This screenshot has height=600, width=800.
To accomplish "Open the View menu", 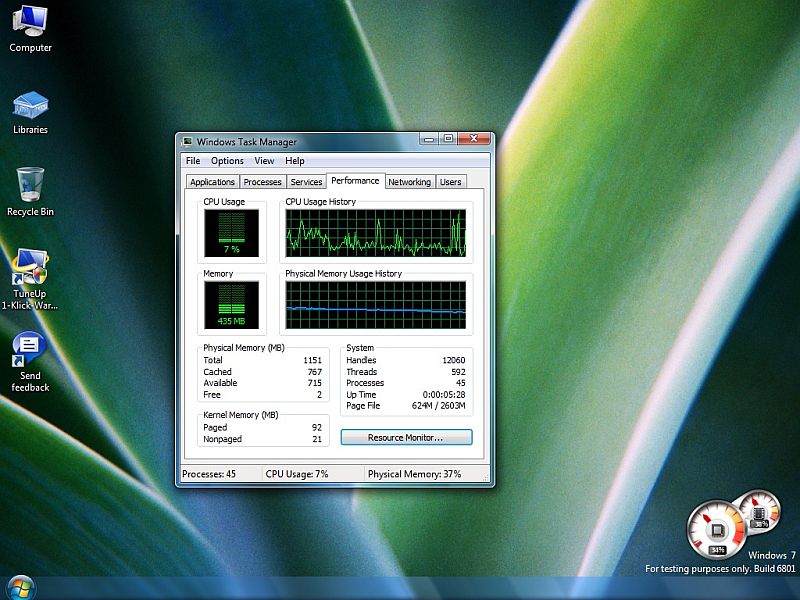I will click(264, 161).
